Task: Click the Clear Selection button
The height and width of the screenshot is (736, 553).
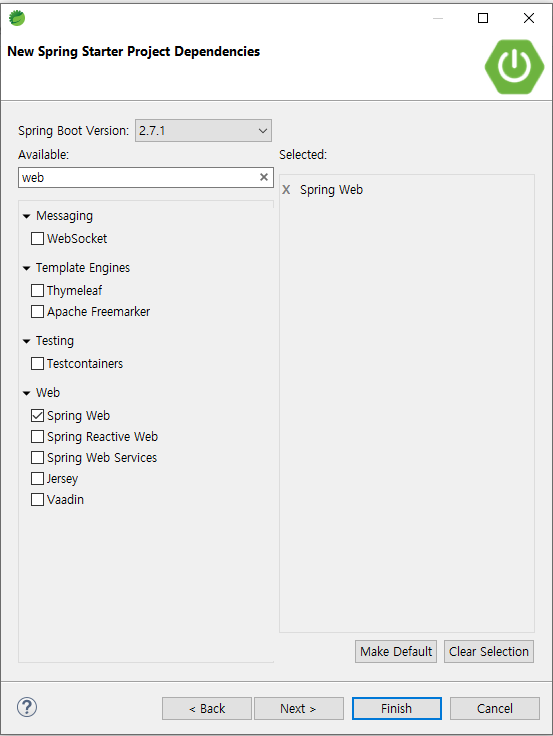Action: pyautogui.click(x=489, y=652)
